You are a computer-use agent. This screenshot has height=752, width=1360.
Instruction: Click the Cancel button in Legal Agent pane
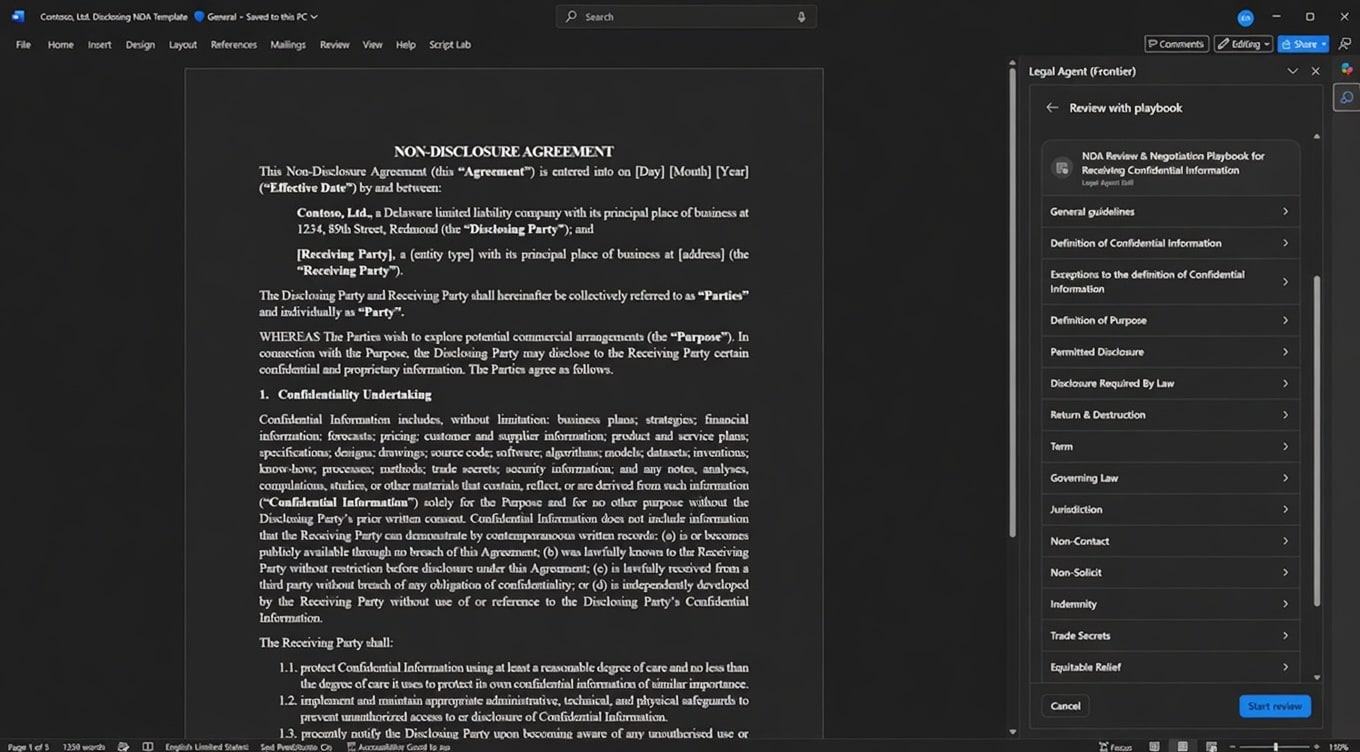point(1066,706)
